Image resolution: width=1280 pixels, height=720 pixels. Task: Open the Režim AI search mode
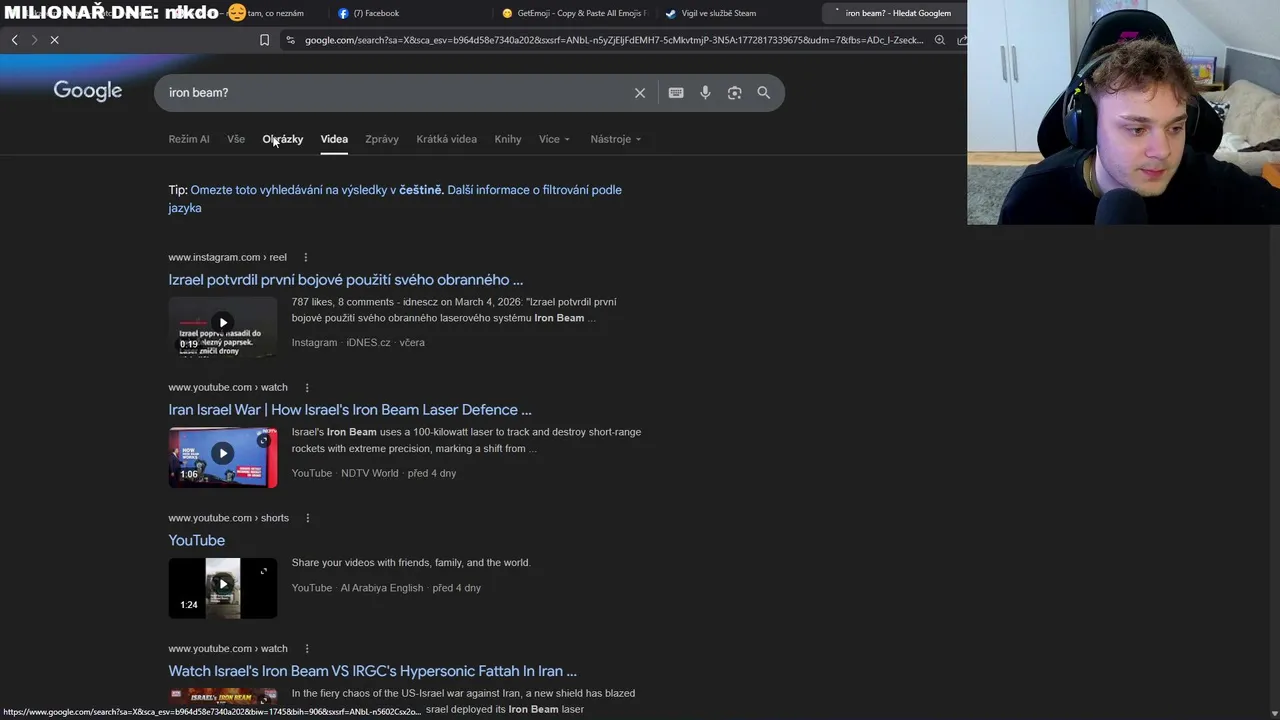coord(189,139)
